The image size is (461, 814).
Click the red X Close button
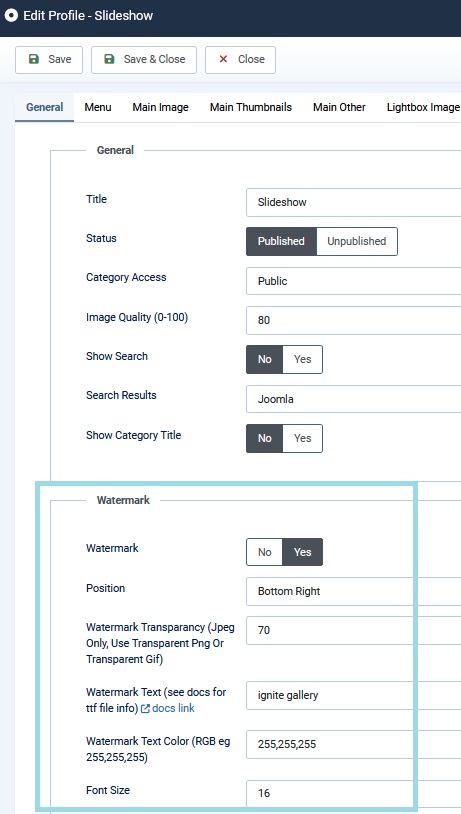tap(240, 60)
